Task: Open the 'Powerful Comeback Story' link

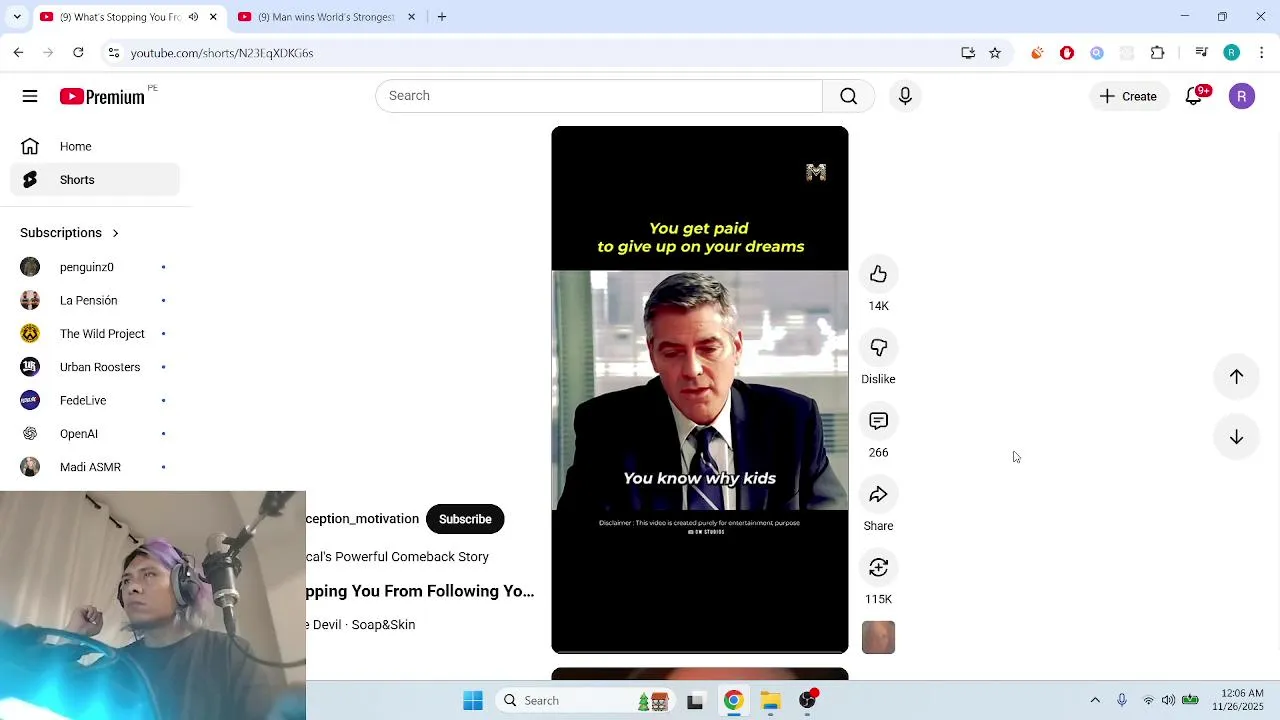Action: click(x=397, y=557)
